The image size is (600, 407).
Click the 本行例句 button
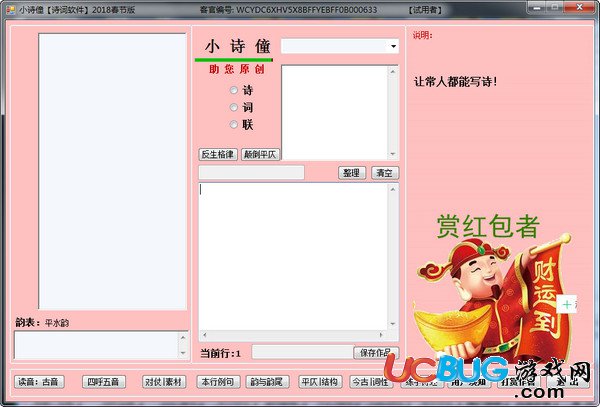click(x=218, y=382)
